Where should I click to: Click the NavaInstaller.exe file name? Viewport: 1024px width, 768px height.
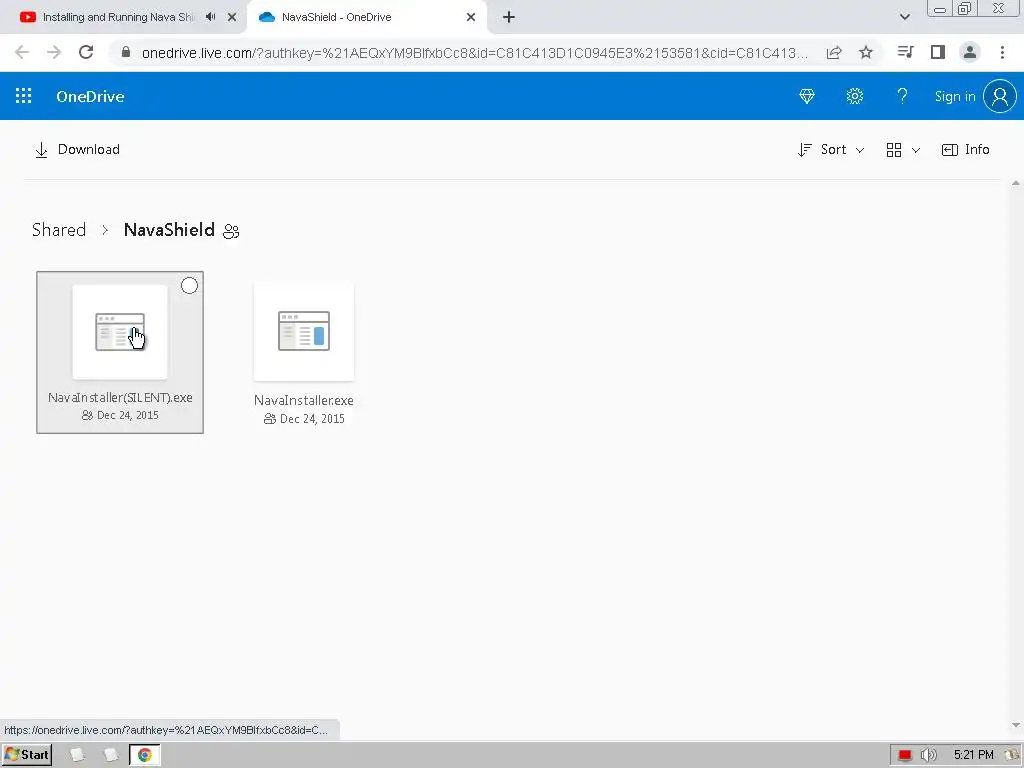coord(304,400)
